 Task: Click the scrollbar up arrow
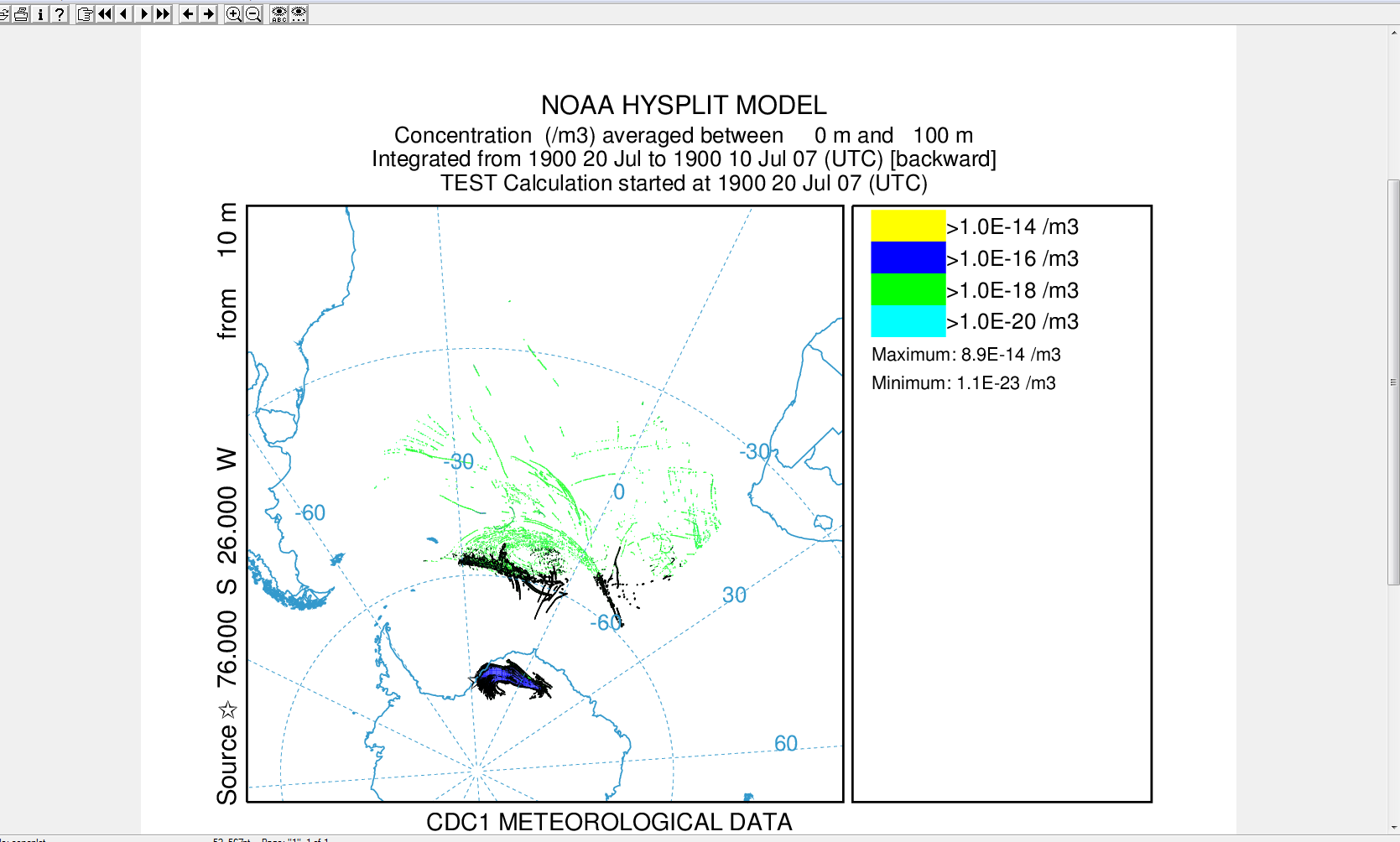1393,33
